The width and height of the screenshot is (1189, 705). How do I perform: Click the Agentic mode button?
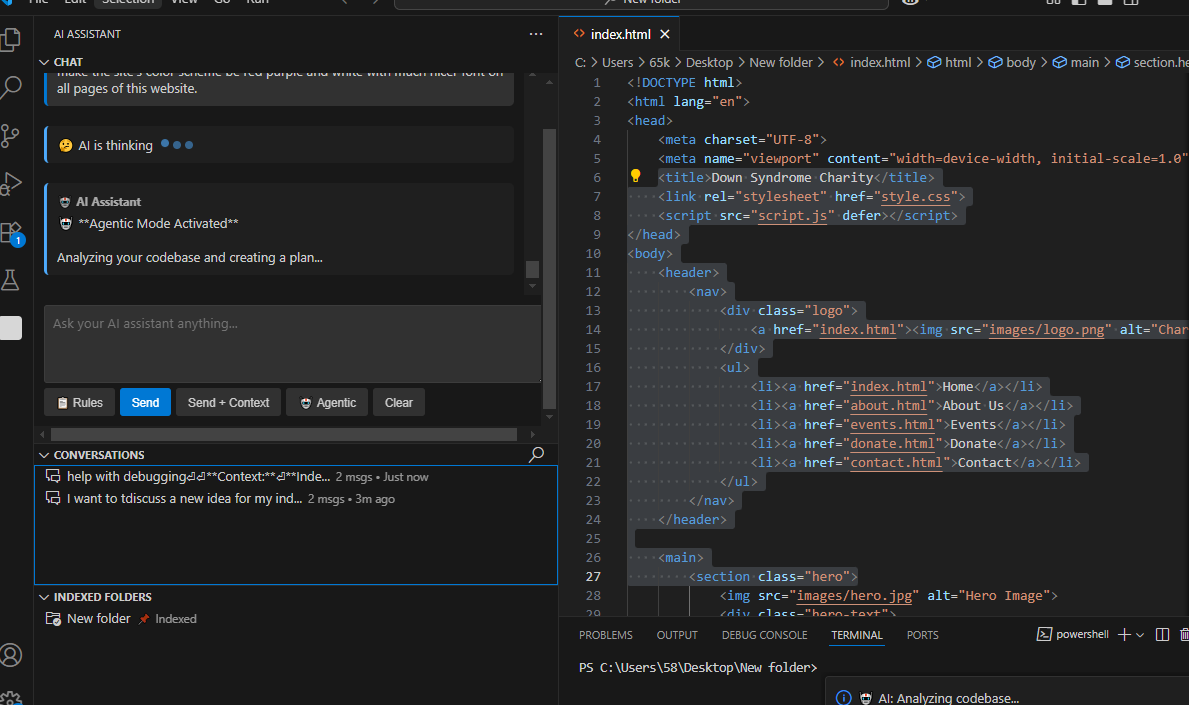[x=327, y=402]
